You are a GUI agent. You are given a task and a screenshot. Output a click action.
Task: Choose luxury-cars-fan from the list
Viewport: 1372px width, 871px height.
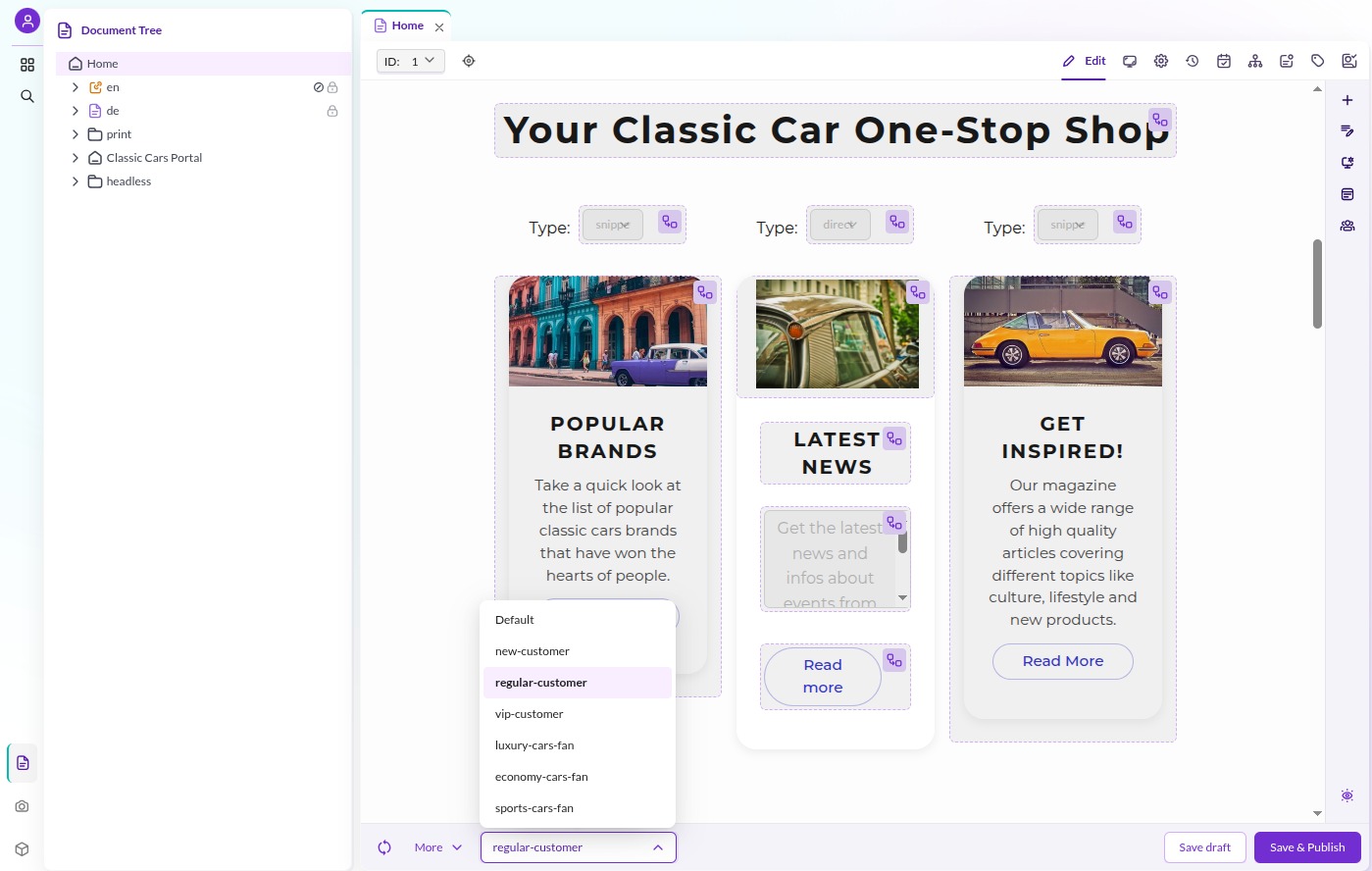(x=578, y=745)
